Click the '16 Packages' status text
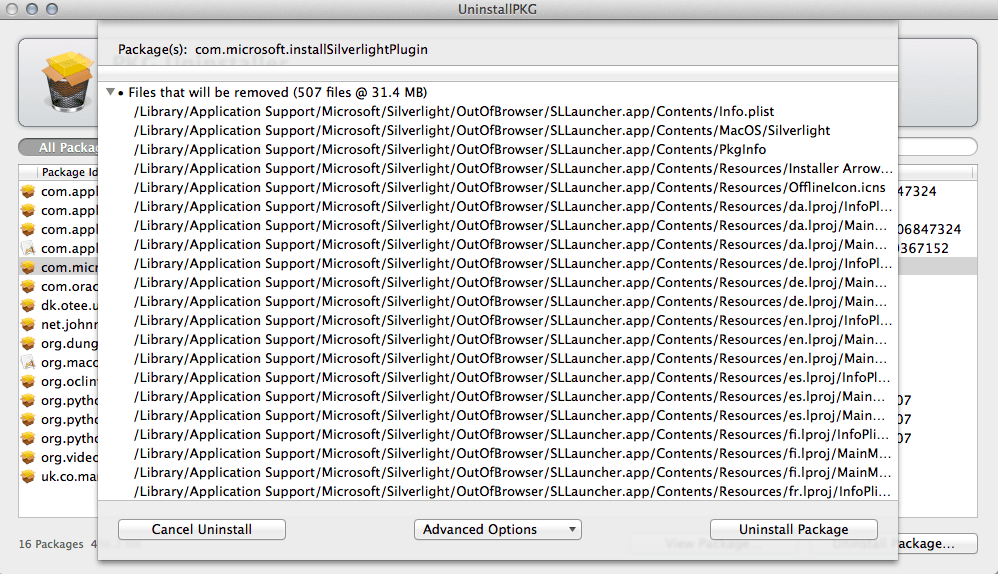This screenshot has width=998, height=574. pyautogui.click(x=51, y=544)
